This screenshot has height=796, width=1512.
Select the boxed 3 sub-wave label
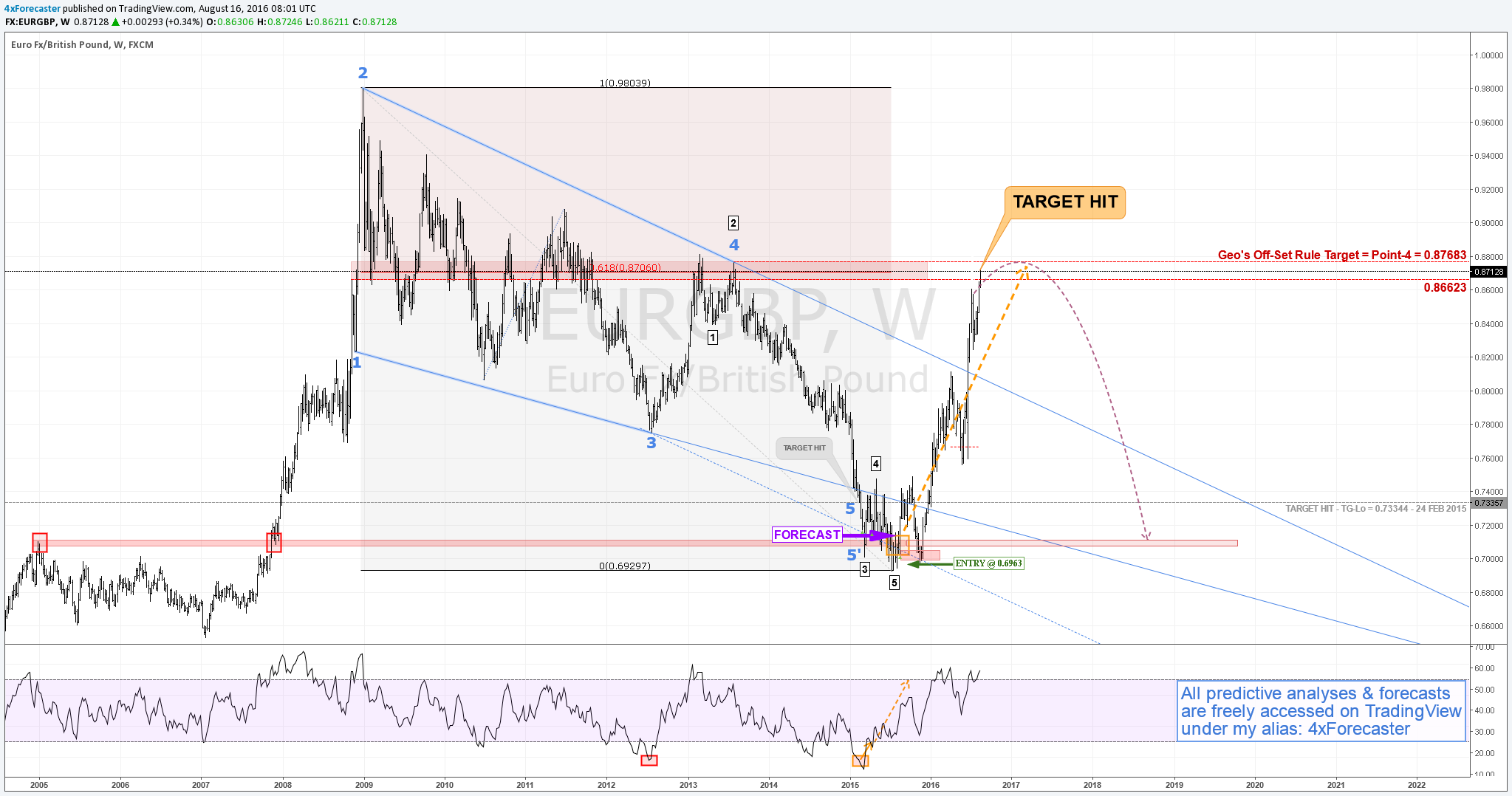864,569
